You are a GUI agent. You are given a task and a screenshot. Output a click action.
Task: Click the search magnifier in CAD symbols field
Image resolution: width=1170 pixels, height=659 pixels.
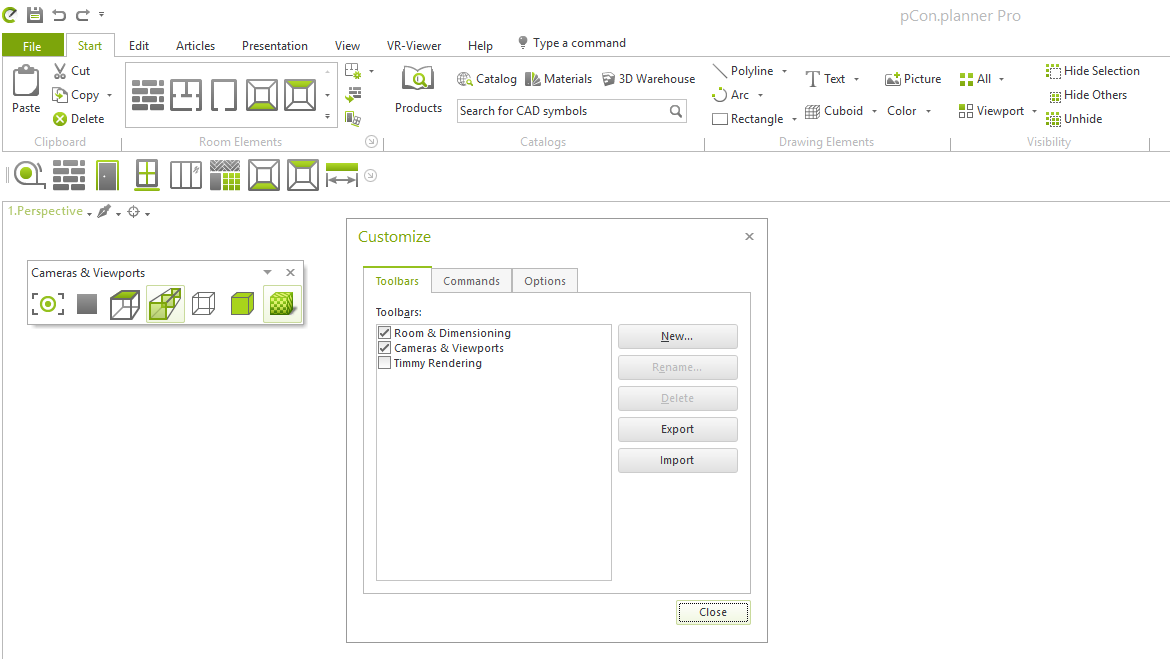click(675, 111)
